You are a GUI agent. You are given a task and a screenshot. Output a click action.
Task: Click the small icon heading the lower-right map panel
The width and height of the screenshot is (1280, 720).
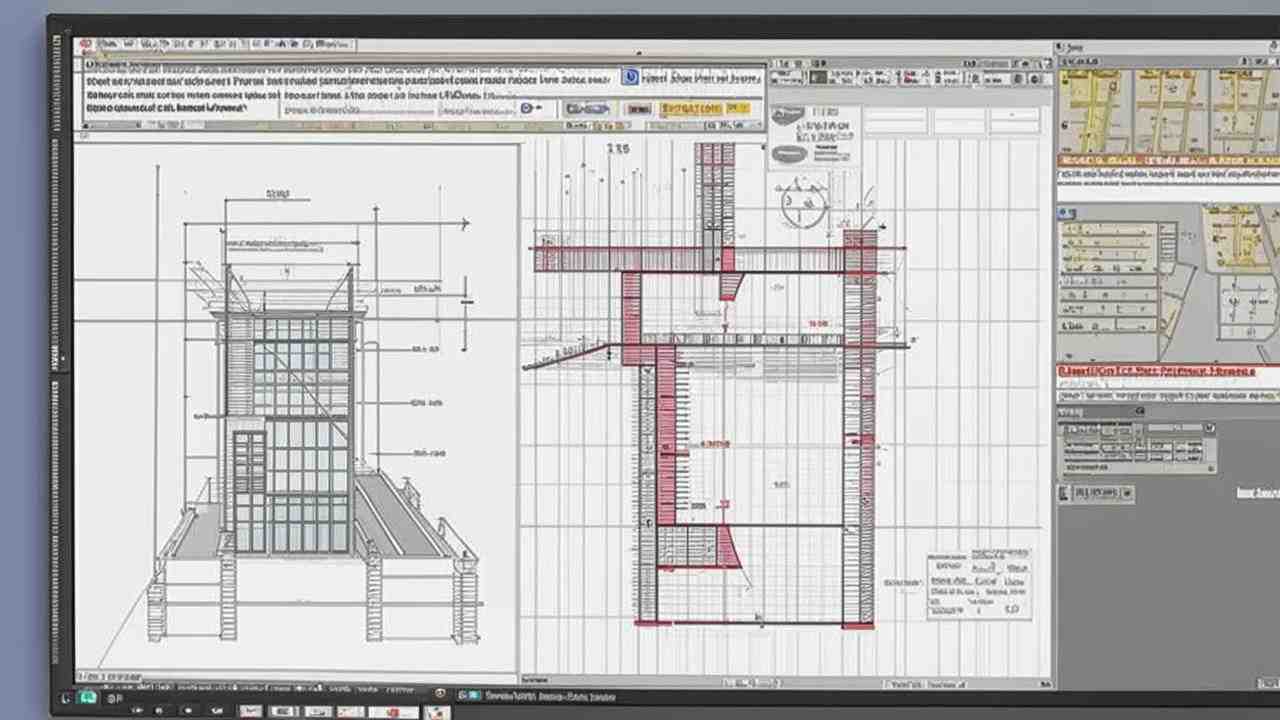point(1068,213)
